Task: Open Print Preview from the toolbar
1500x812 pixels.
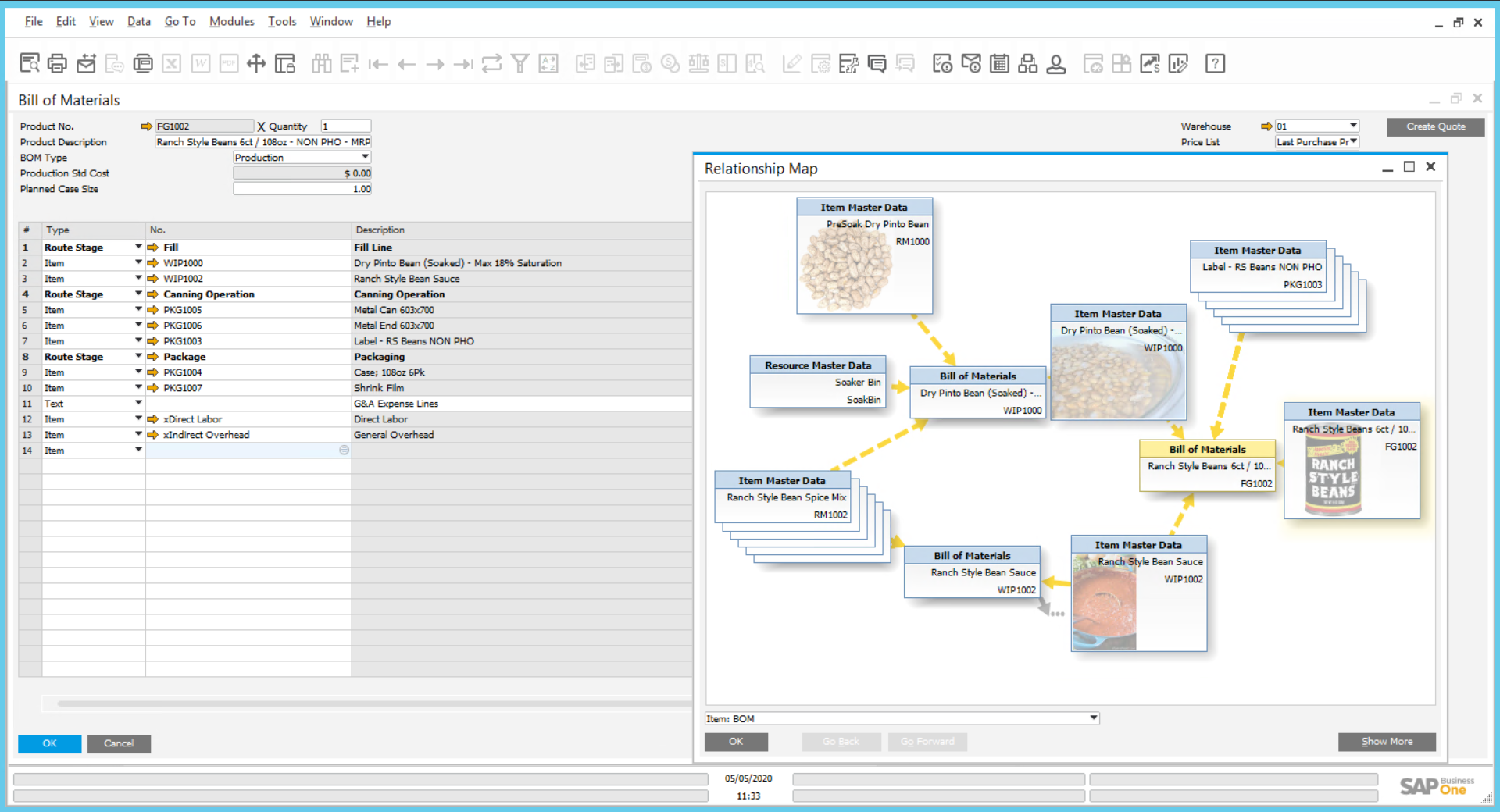Action: point(30,64)
